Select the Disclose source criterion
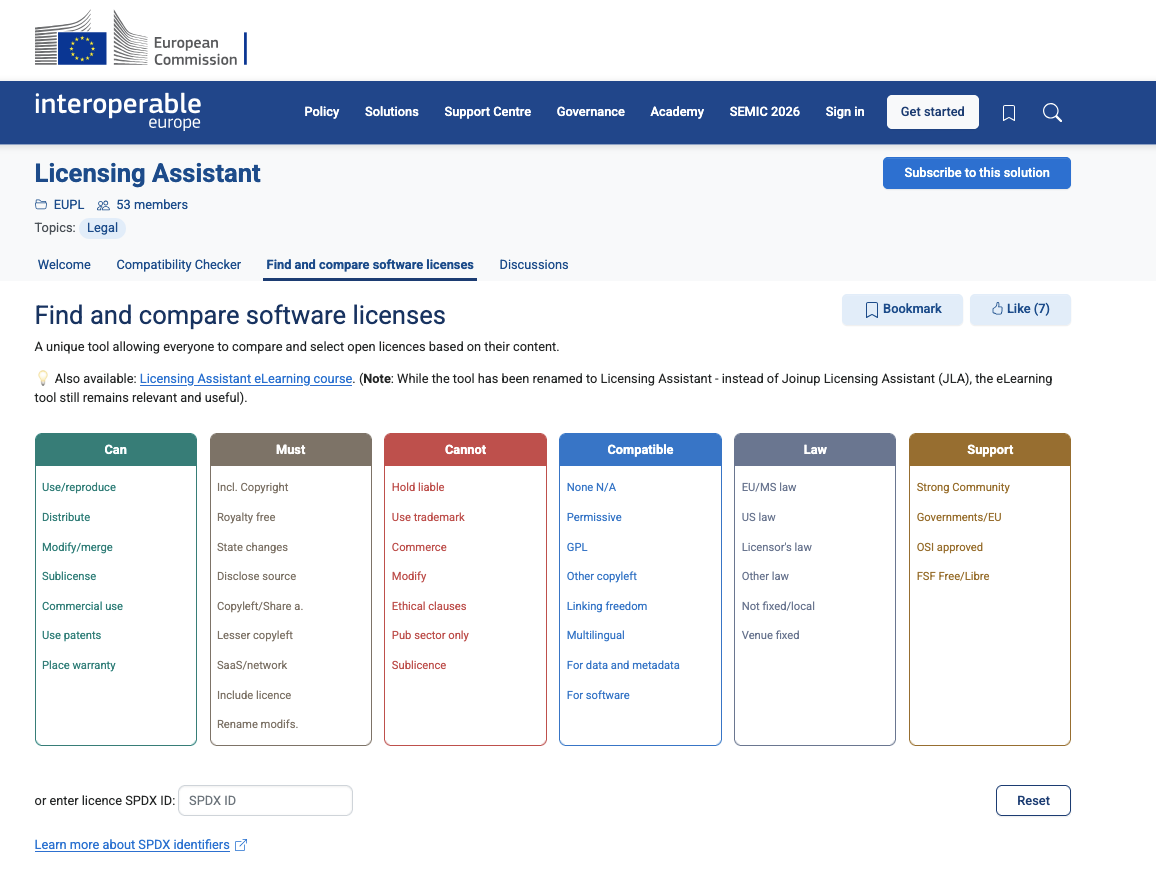Image resolution: width=1156 pixels, height=872 pixels. (257, 576)
